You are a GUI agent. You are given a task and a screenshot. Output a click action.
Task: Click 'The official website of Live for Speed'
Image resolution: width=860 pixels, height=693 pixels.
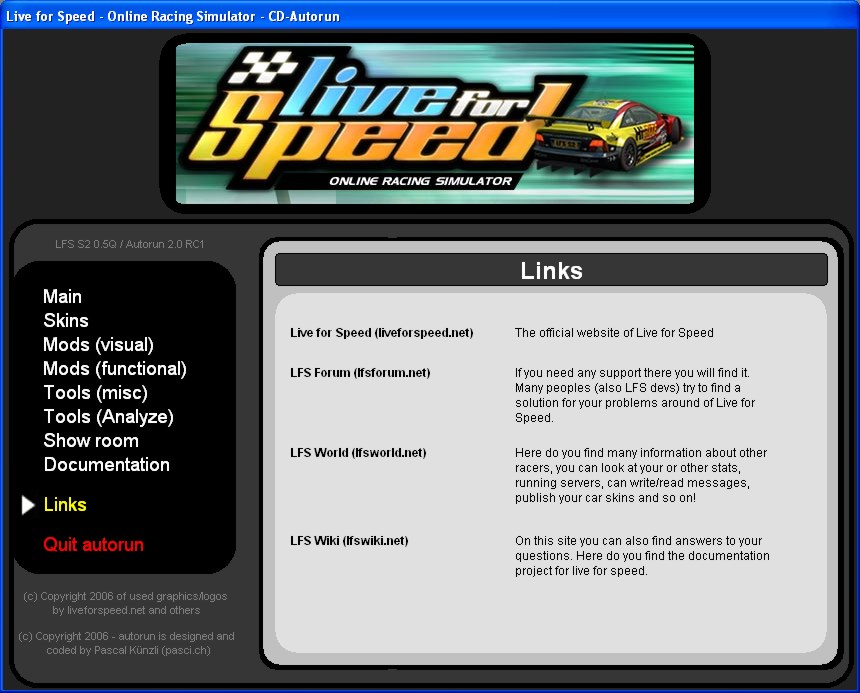pyautogui.click(x=614, y=333)
